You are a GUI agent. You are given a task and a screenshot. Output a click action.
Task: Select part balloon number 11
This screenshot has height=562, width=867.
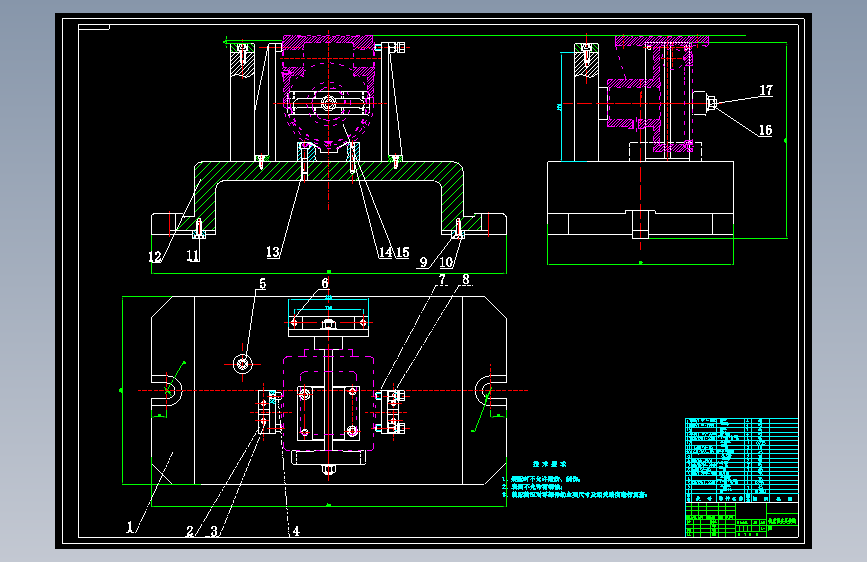(192, 256)
